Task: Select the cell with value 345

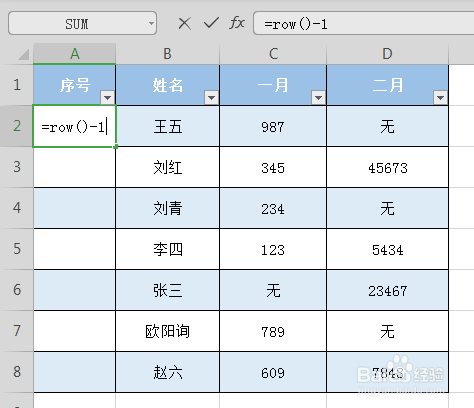Action: 273,167
